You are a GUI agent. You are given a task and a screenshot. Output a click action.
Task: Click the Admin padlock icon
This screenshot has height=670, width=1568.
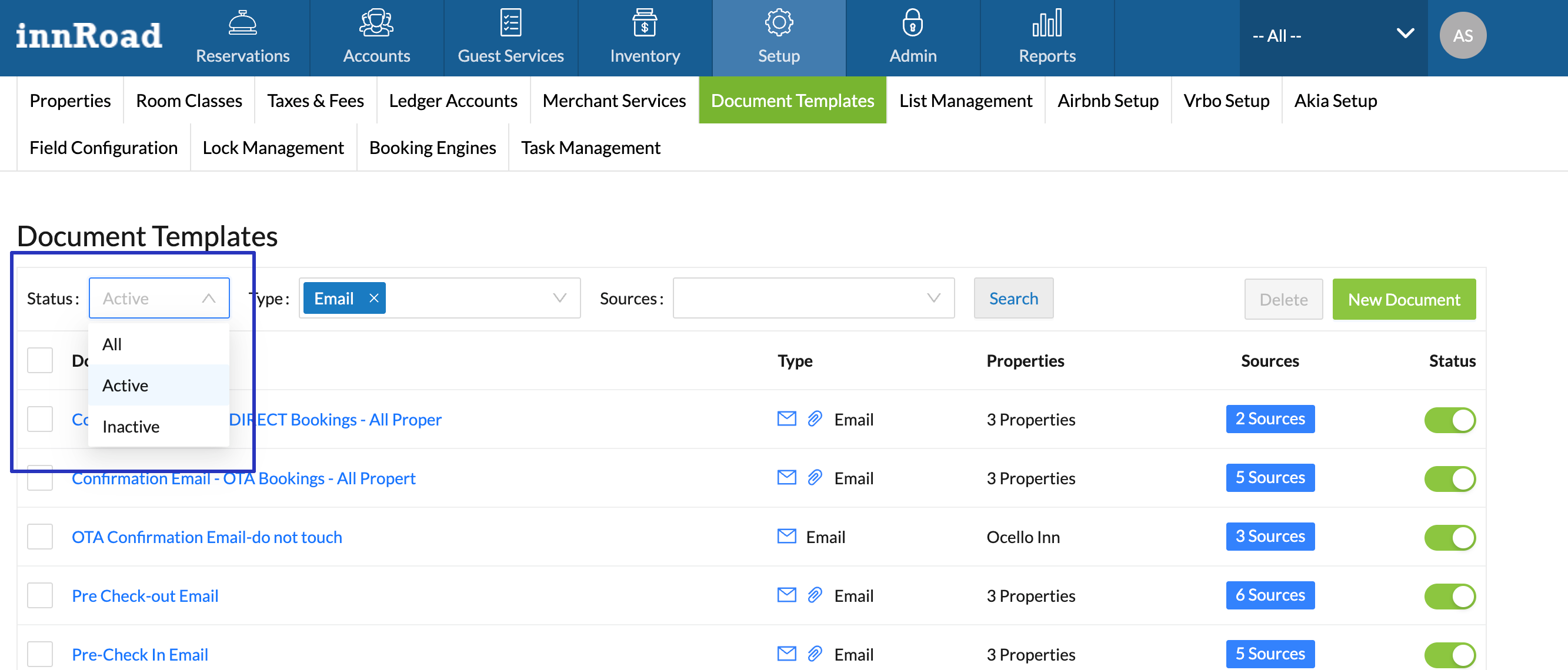(912, 23)
